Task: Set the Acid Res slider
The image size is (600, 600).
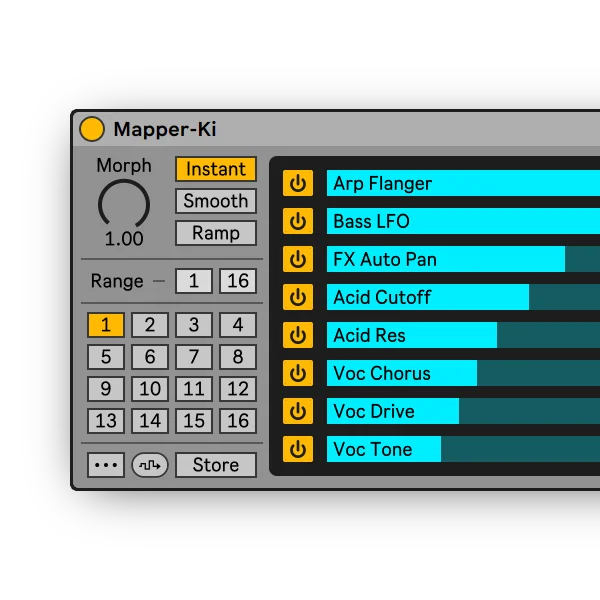Action: pyautogui.click(x=463, y=335)
